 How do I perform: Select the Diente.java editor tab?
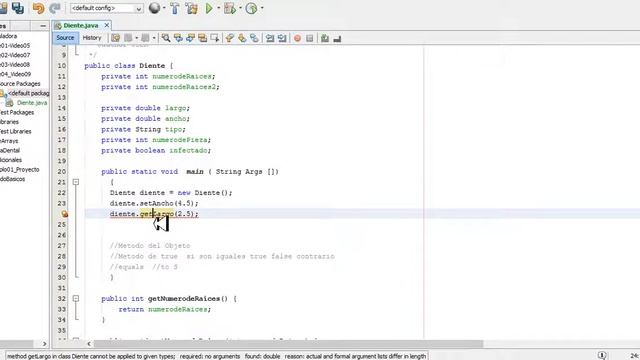pos(81,25)
